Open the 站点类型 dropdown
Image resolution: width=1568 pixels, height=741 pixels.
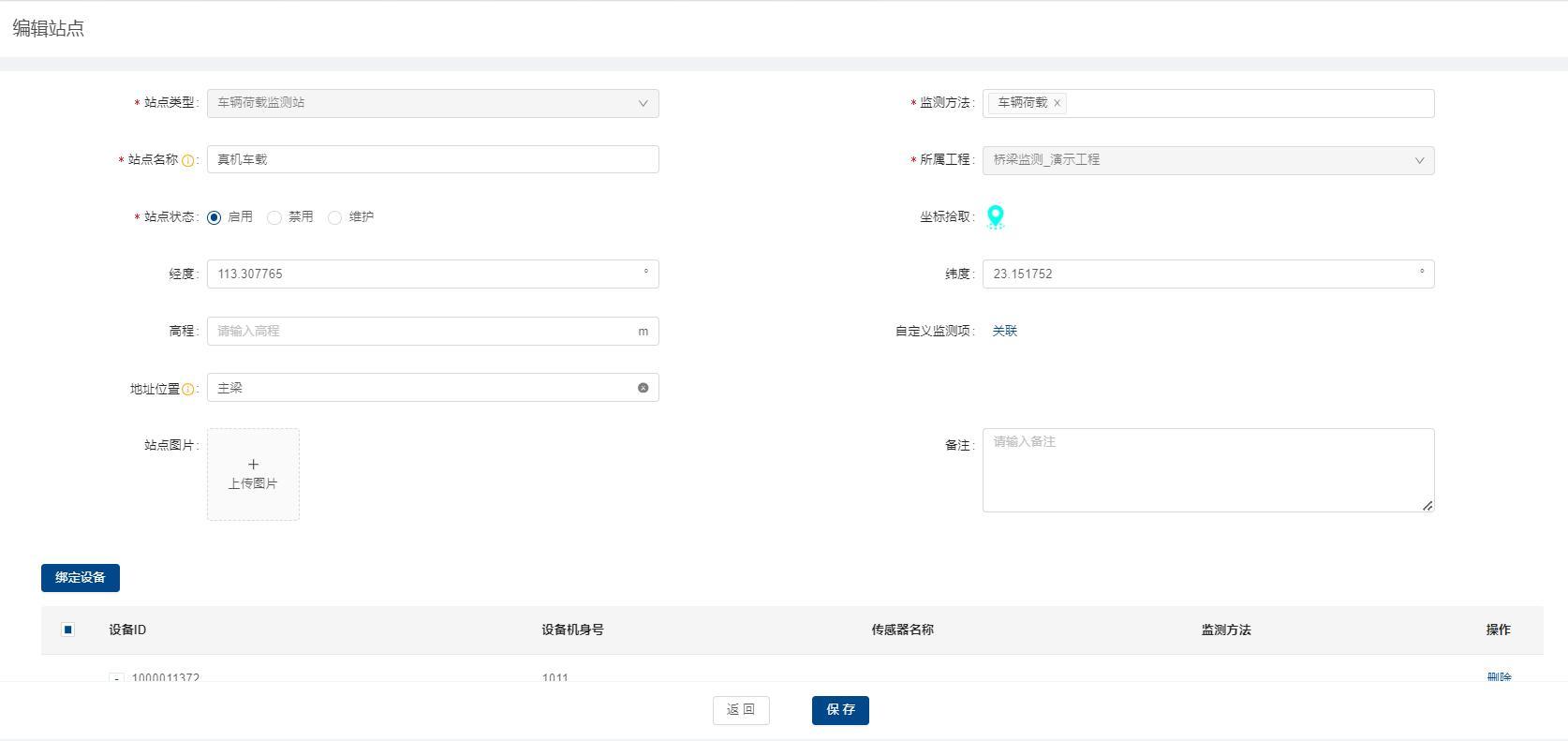432,103
